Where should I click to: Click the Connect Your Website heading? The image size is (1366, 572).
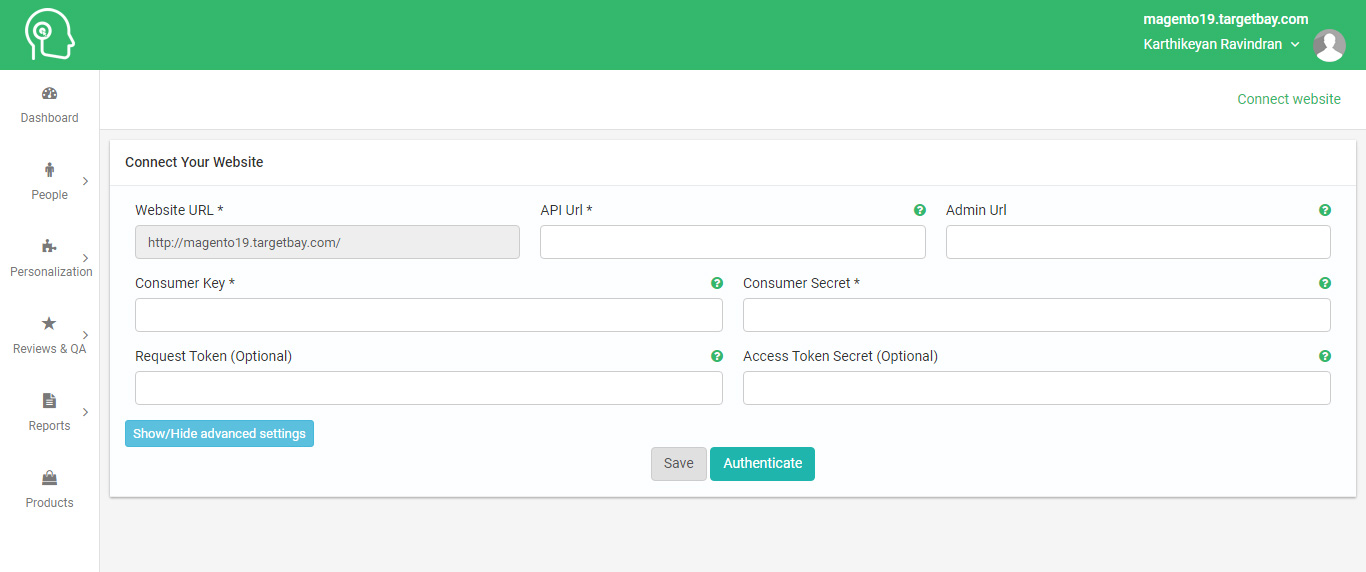coord(194,162)
